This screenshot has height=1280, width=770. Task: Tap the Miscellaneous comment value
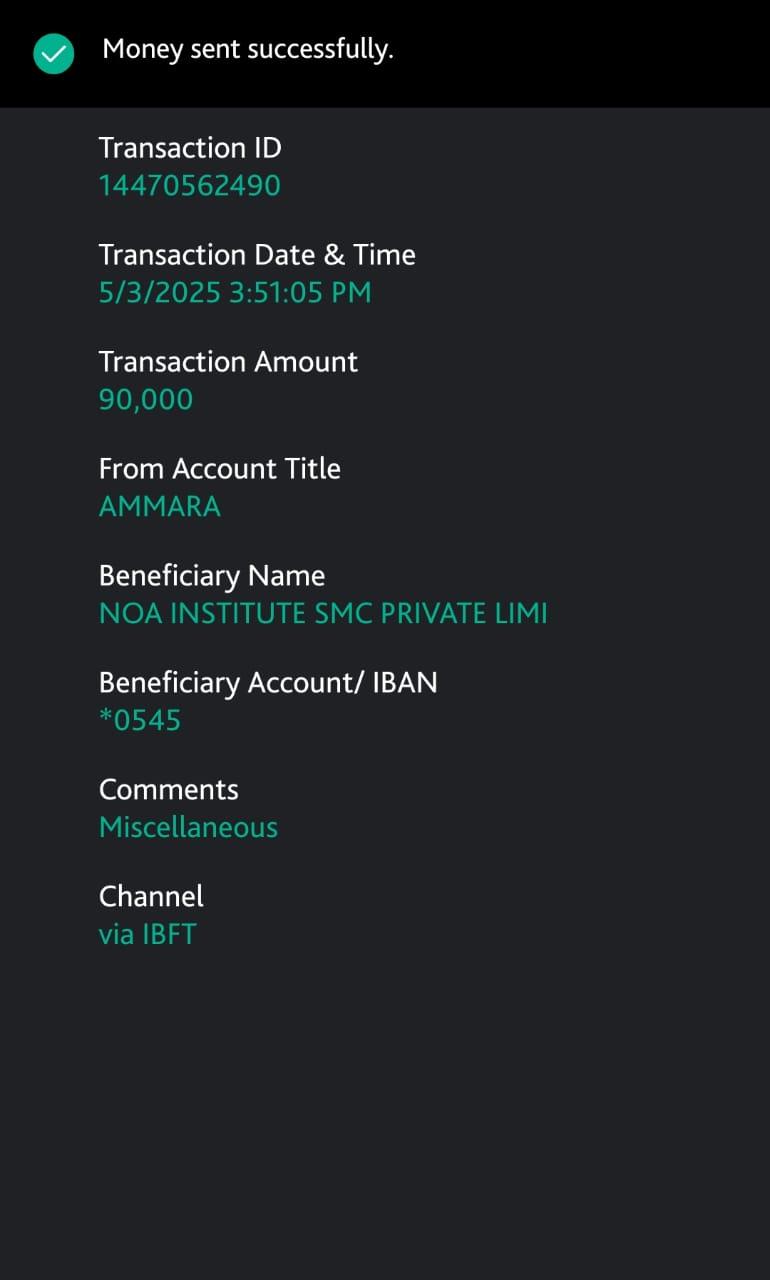188,828
